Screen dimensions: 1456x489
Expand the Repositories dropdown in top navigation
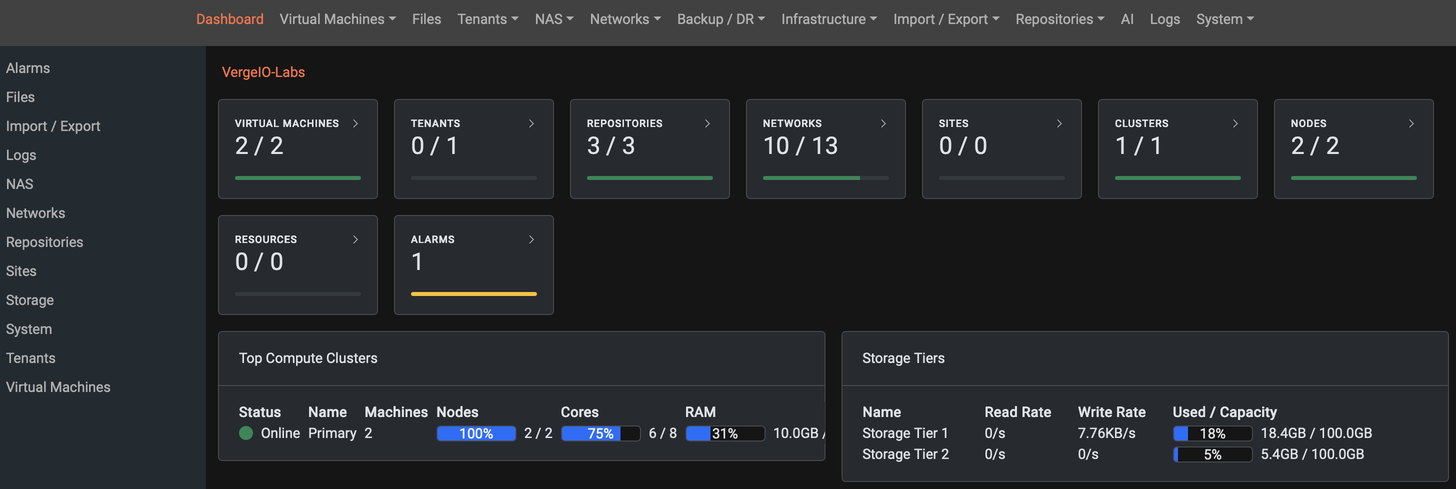[x=1060, y=19]
